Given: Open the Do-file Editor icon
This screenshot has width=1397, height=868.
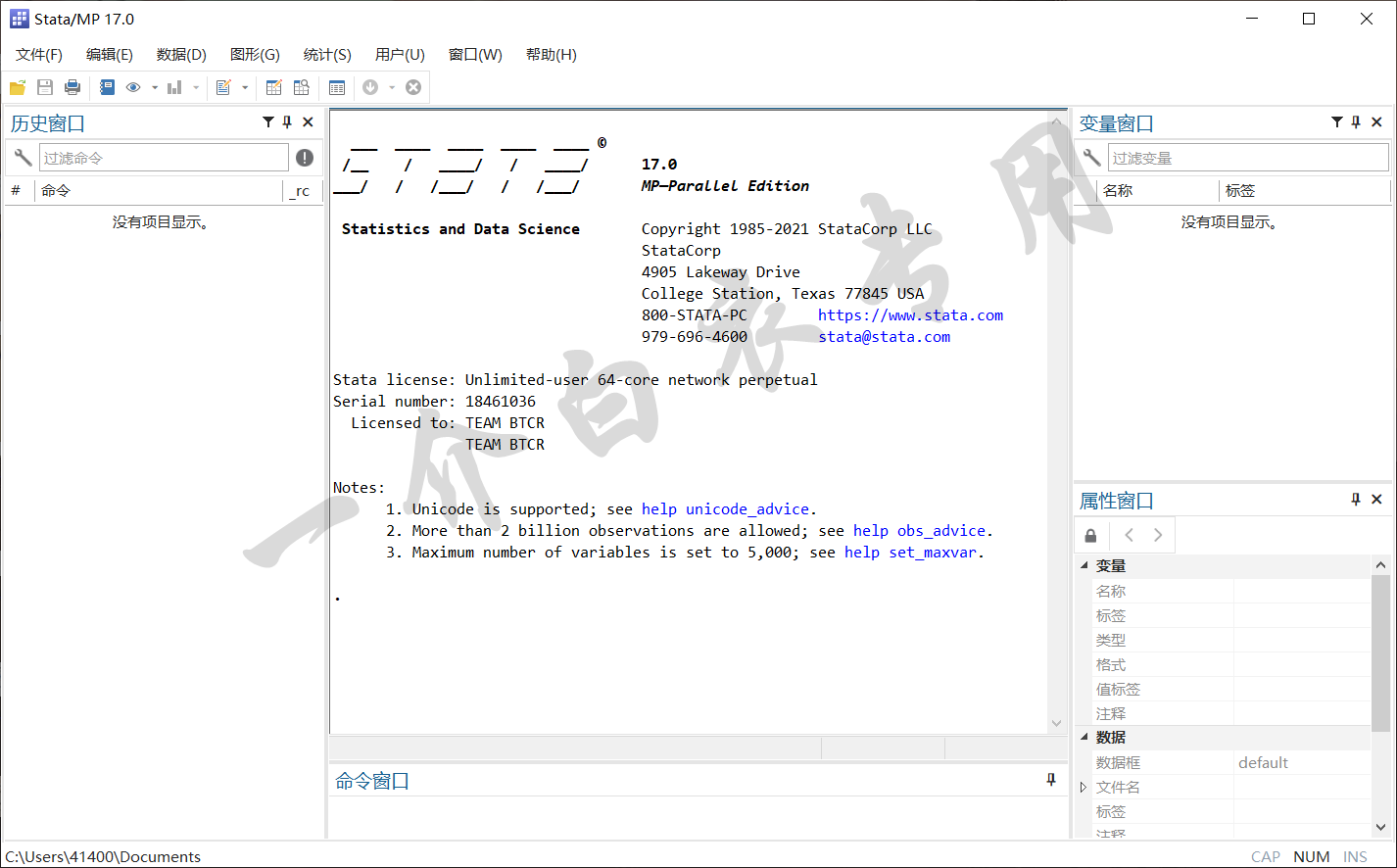Looking at the screenshot, I should pyautogui.click(x=223, y=87).
